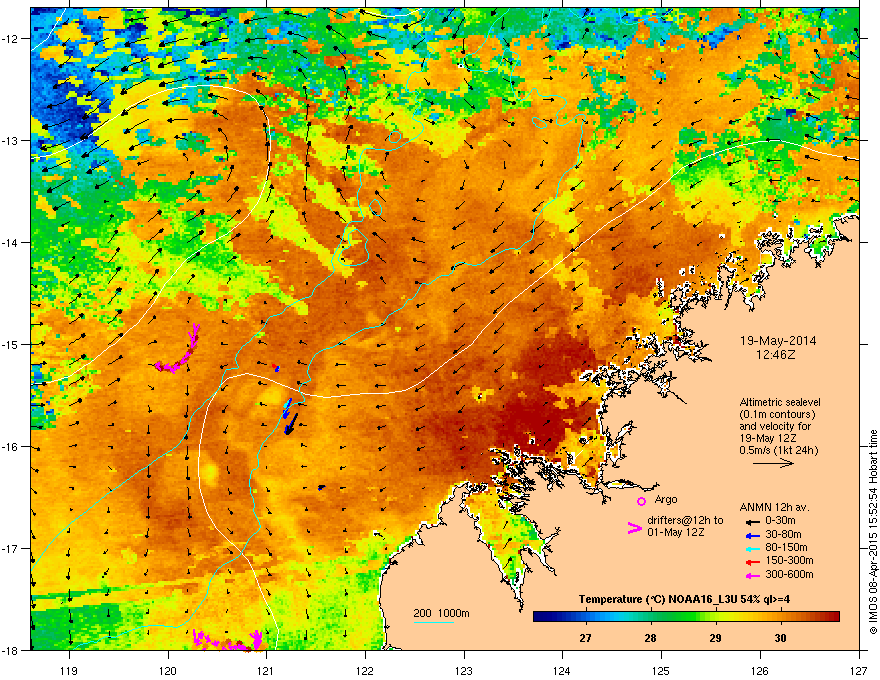Click the latitude label -12
Image resolution: width=880 pixels, height=680 pixels.
point(10,38)
